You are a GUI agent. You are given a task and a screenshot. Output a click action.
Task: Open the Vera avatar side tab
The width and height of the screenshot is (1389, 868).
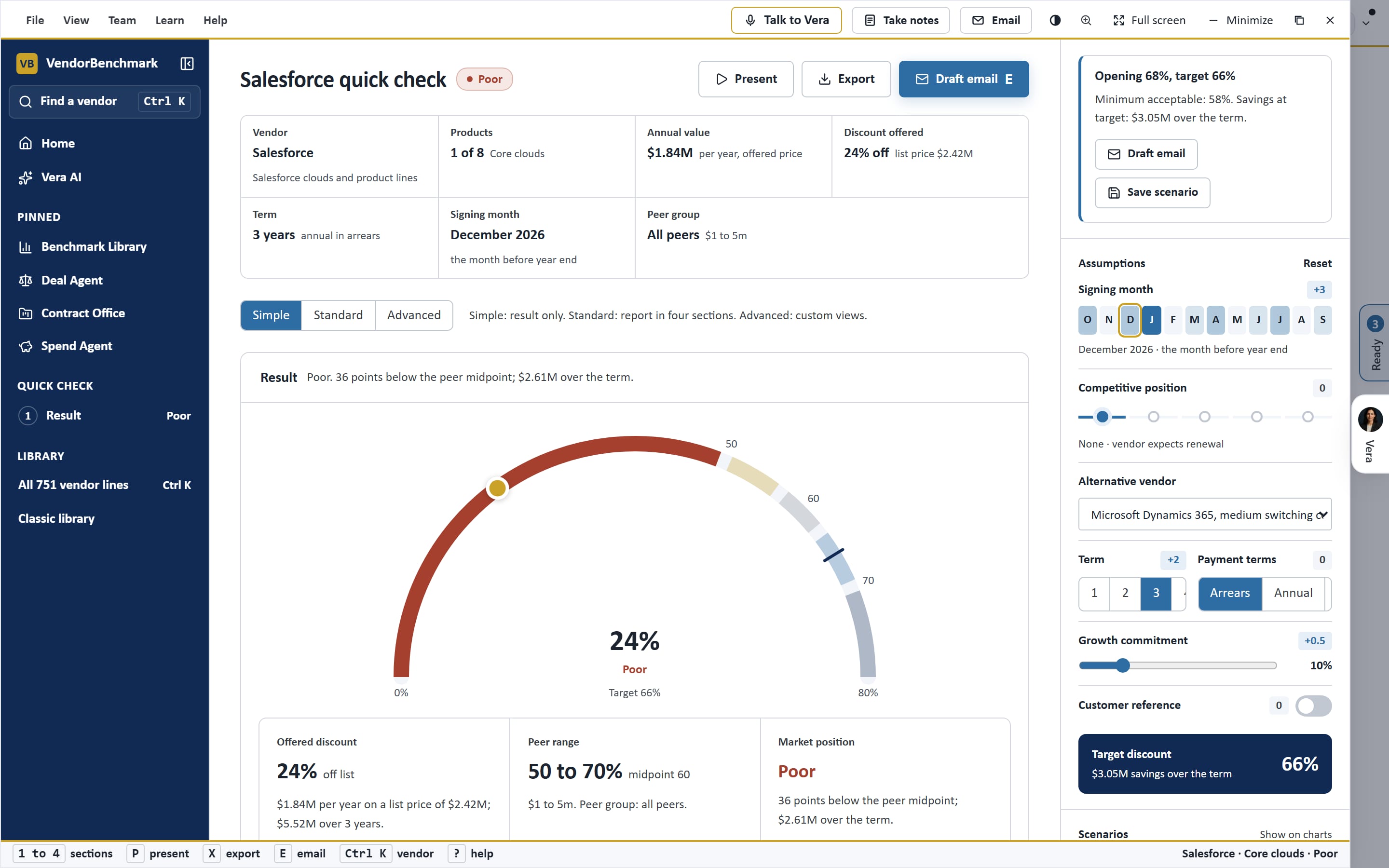tap(1371, 434)
